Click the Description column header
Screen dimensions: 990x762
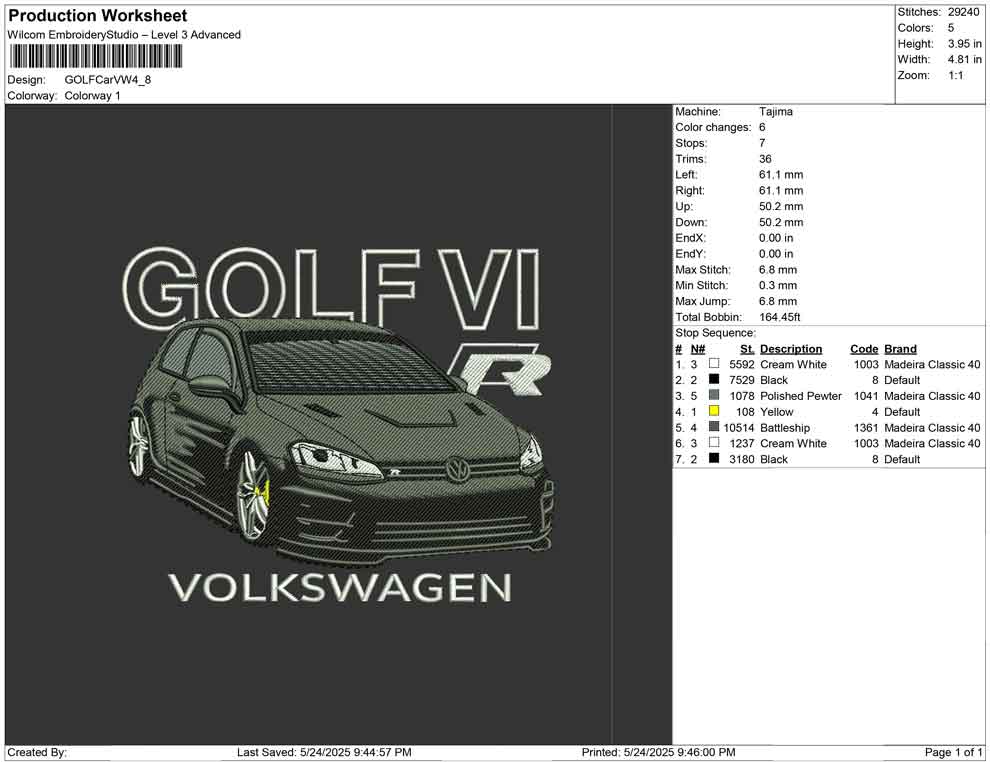[790, 349]
